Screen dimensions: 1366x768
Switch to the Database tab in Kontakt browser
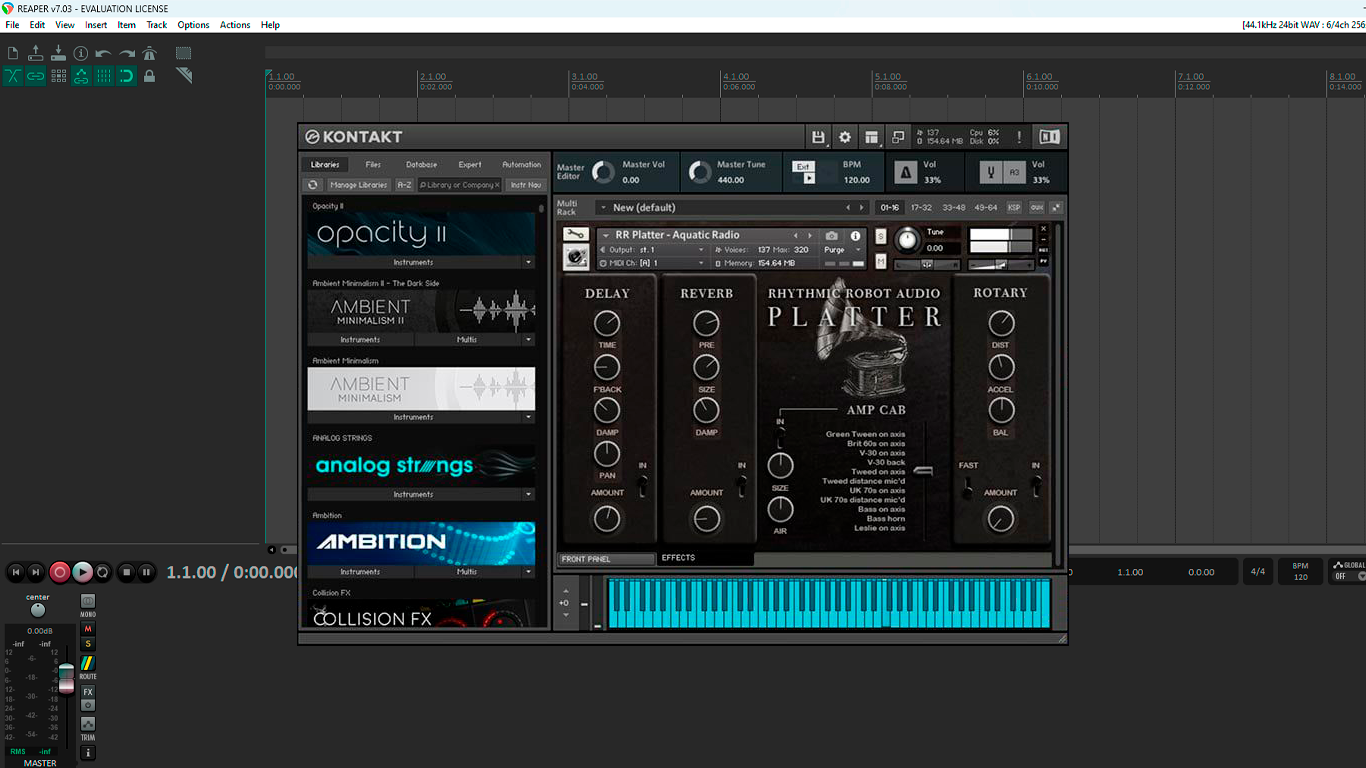pos(421,165)
